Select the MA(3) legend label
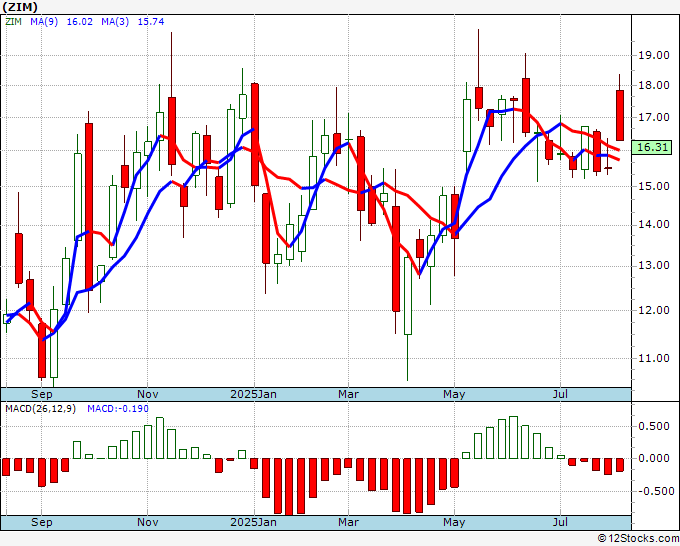Screen dimensions: 680x546 click(x=115, y=22)
